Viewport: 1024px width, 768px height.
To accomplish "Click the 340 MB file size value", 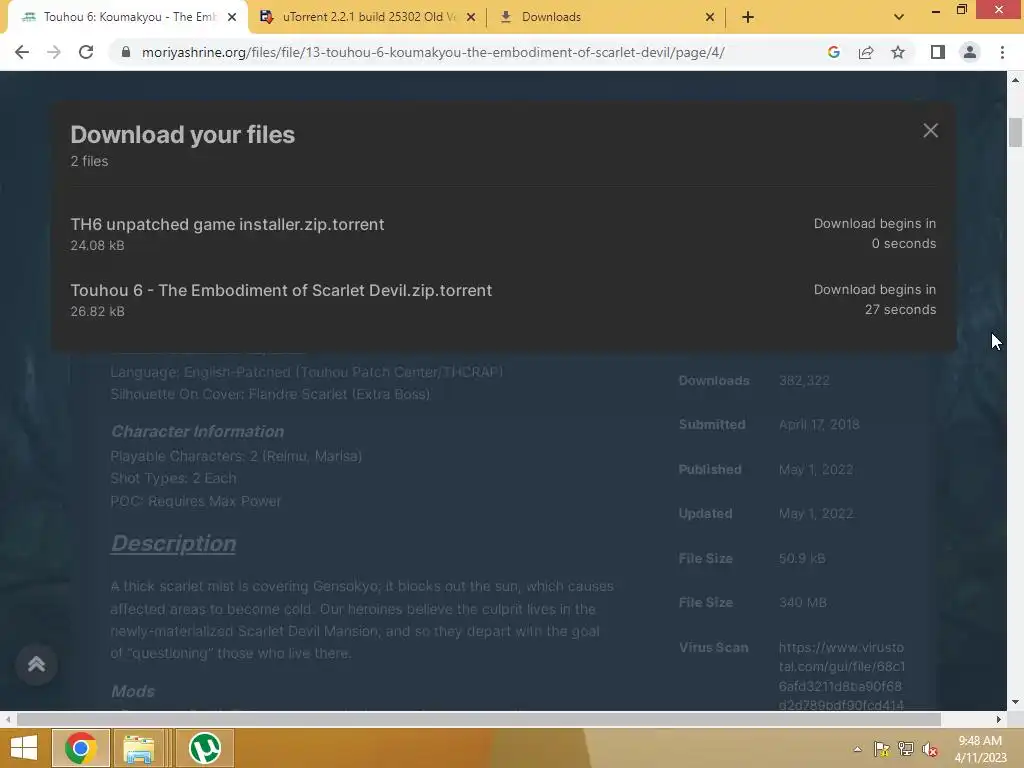I will pyautogui.click(x=803, y=602).
